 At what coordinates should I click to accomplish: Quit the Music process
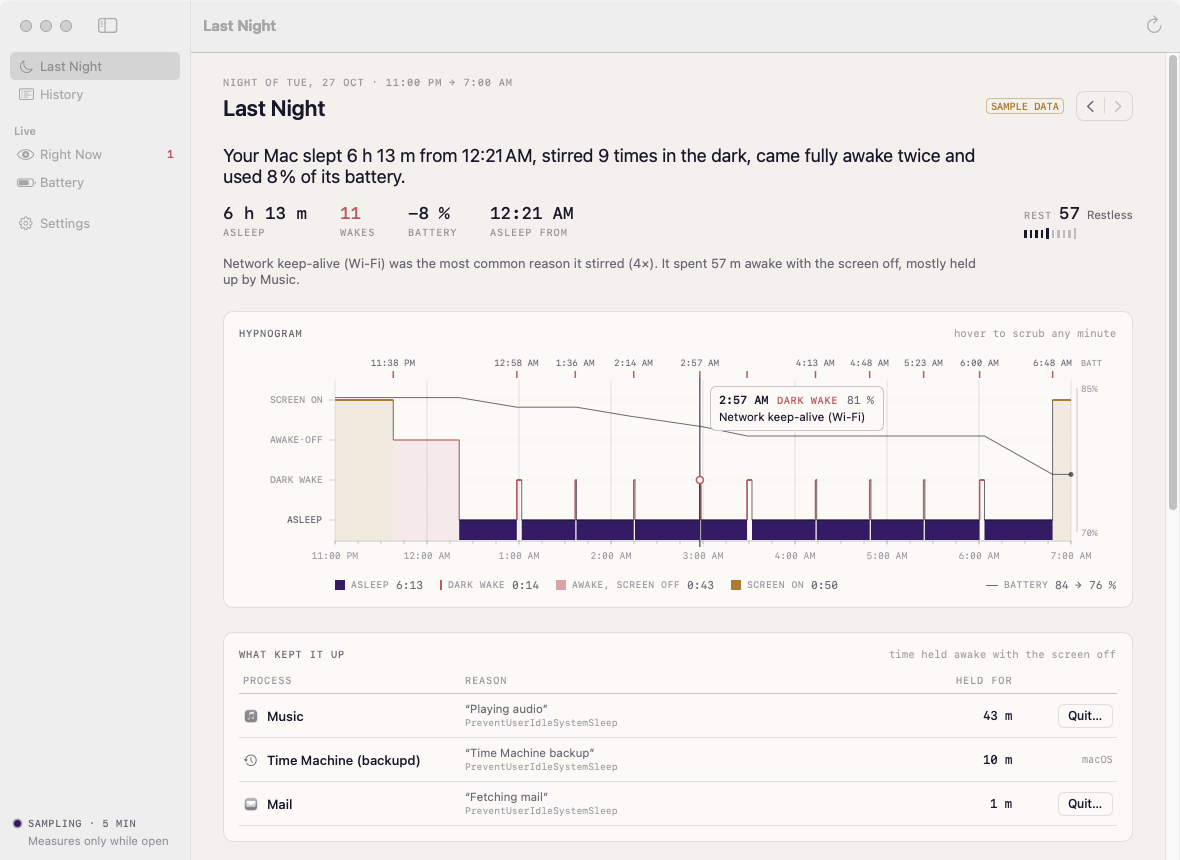point(1084,716)
